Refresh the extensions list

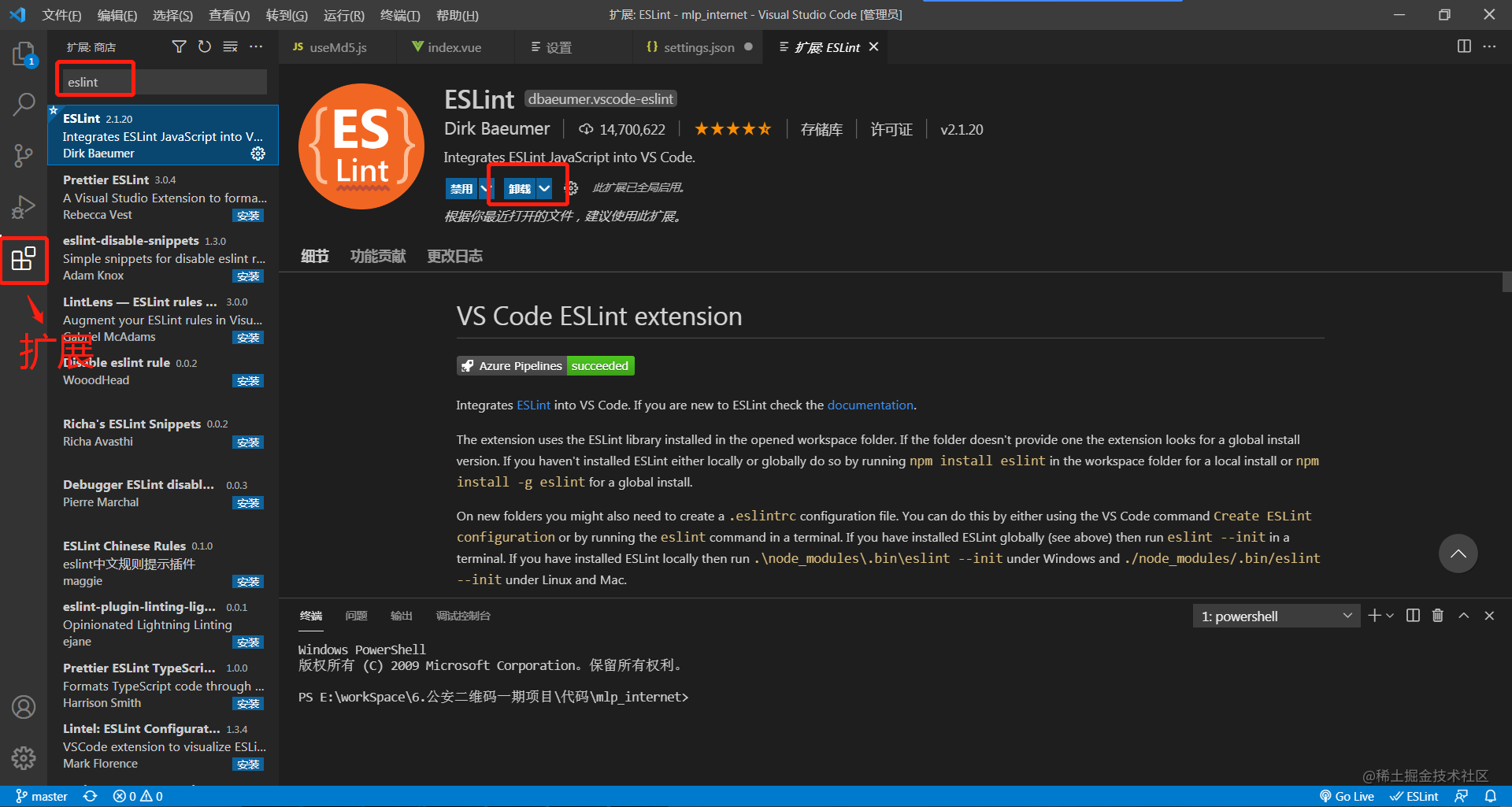point(204,46)
